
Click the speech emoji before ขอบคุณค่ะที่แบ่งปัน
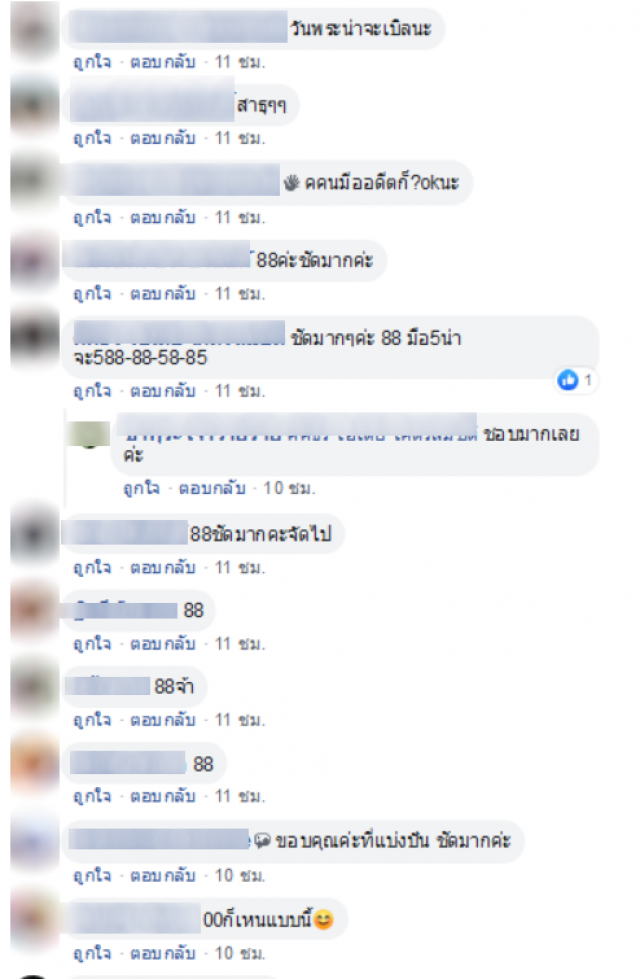(x=262, y=840)
